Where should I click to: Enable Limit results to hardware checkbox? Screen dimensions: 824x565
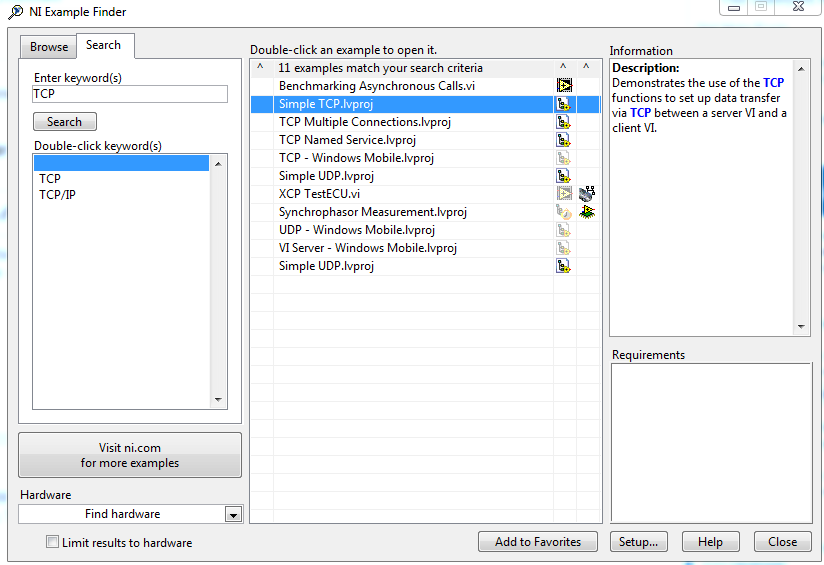[x=52, y=542]
